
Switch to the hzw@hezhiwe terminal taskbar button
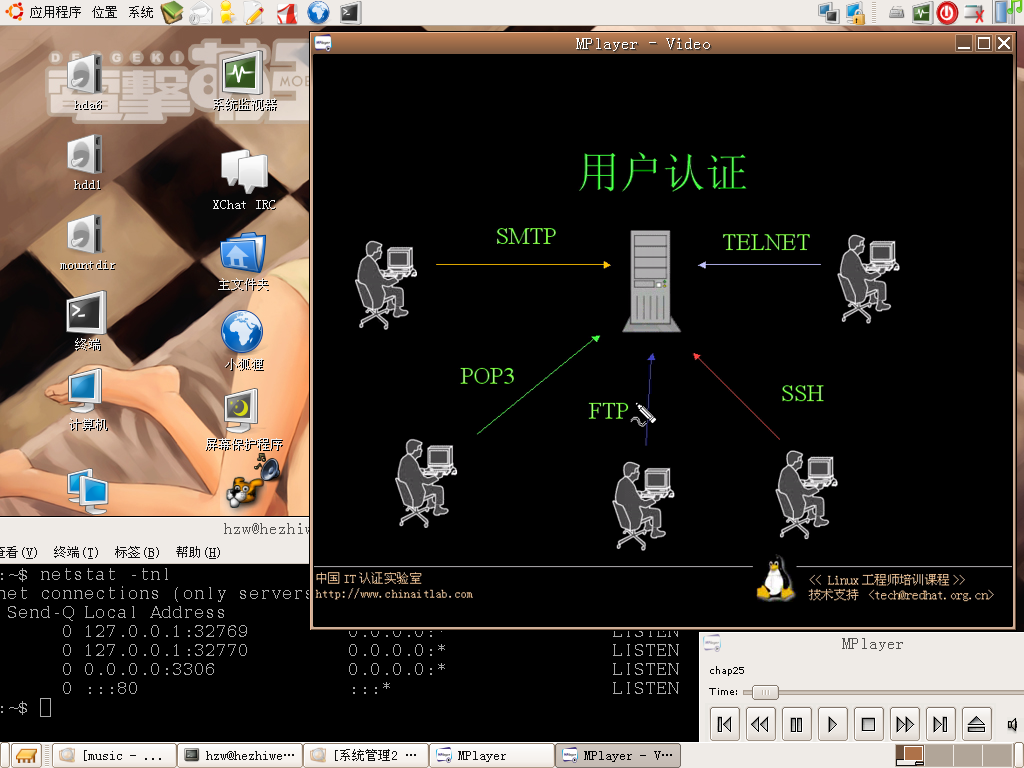[x=240, y=756]
